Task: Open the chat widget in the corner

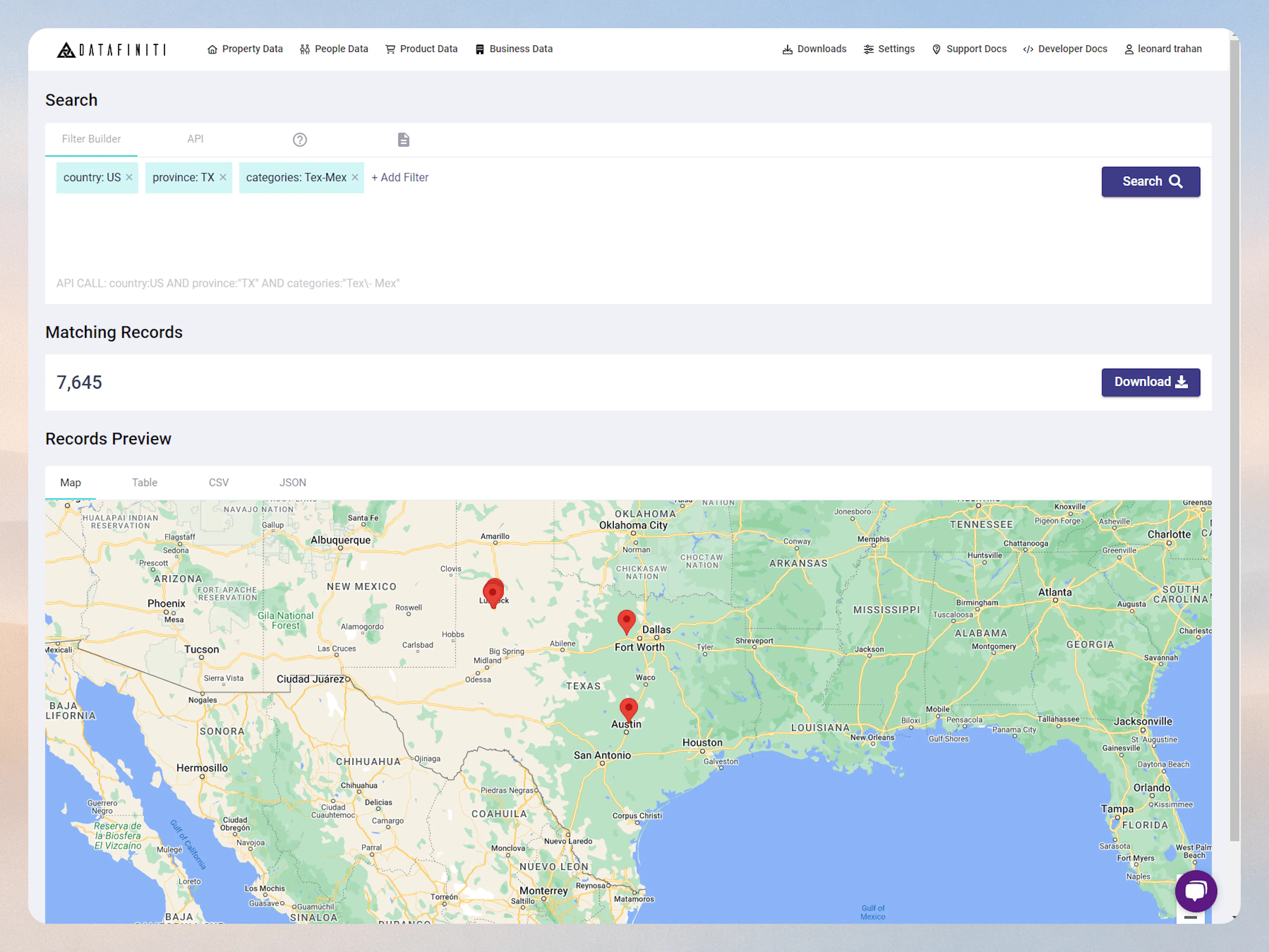Action: (1196, 891)
